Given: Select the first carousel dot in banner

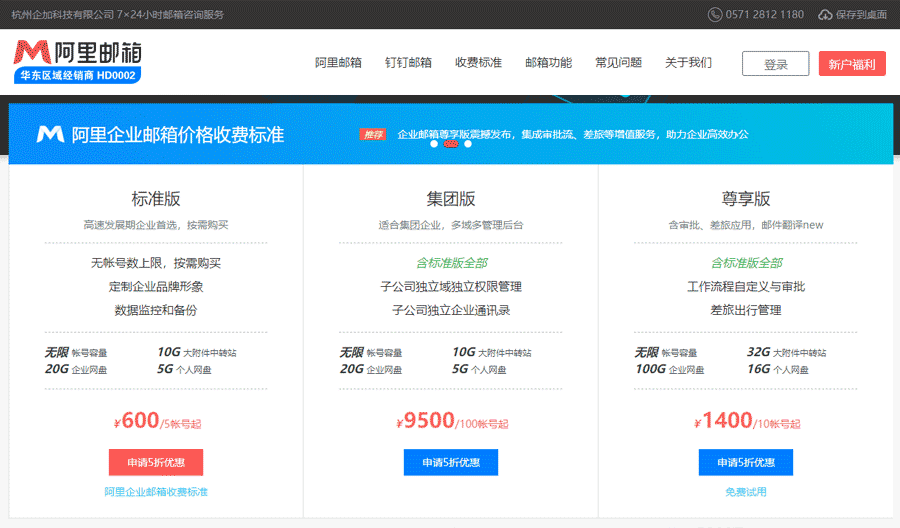Looking at the screenshot, I should (x=434, y=144).
